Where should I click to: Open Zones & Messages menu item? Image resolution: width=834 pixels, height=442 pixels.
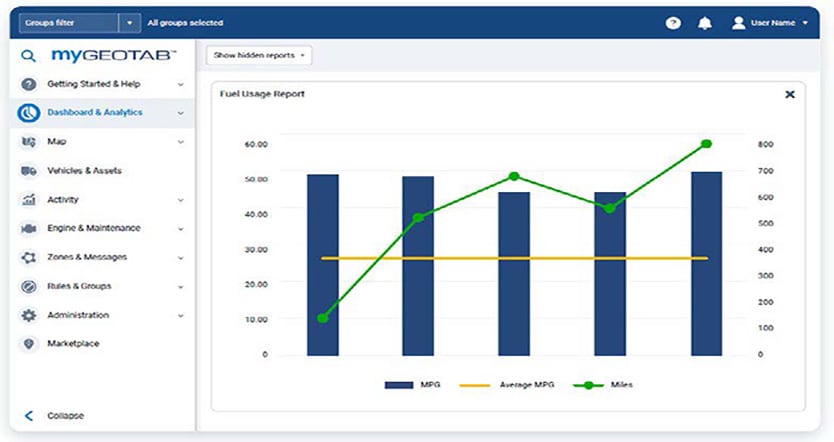pos(87,257)
